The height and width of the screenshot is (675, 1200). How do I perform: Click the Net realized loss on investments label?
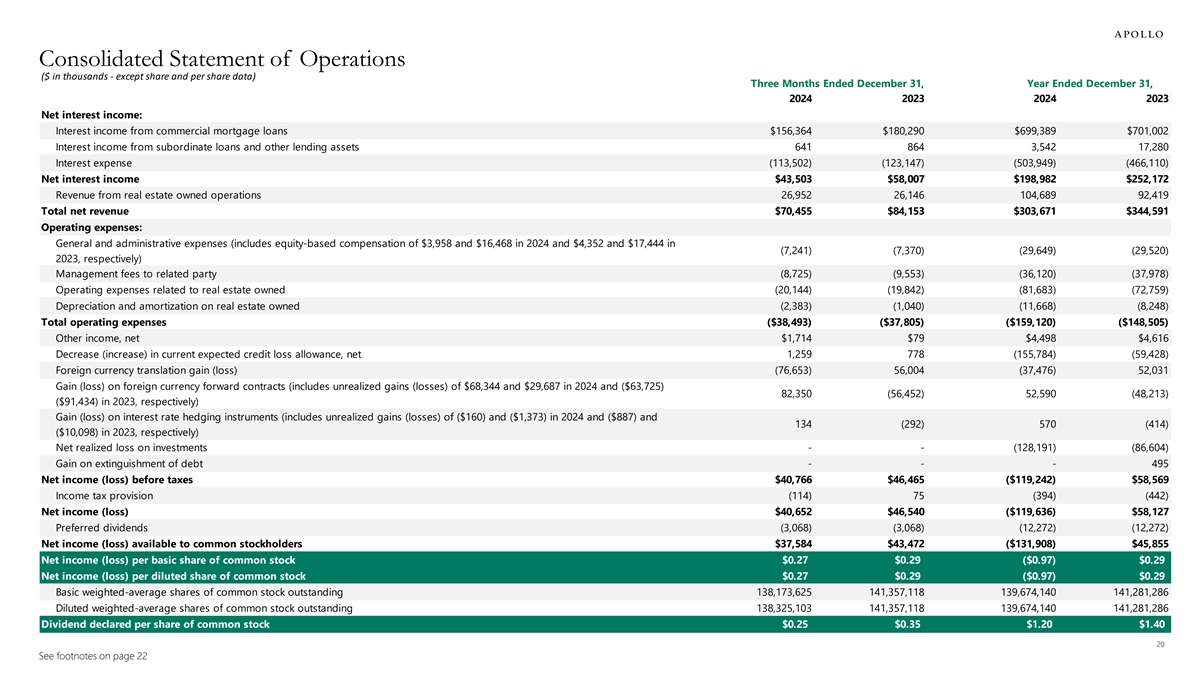coord(131,447)
